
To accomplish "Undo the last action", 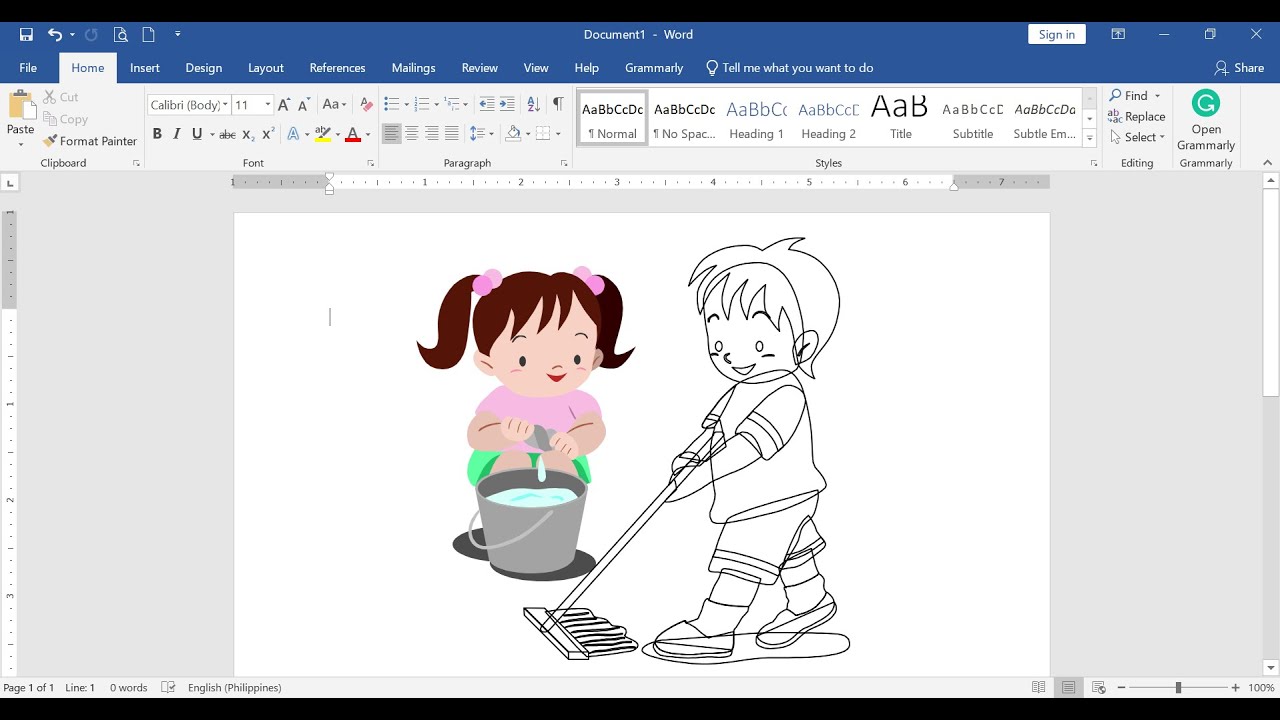I will (55, 34).
